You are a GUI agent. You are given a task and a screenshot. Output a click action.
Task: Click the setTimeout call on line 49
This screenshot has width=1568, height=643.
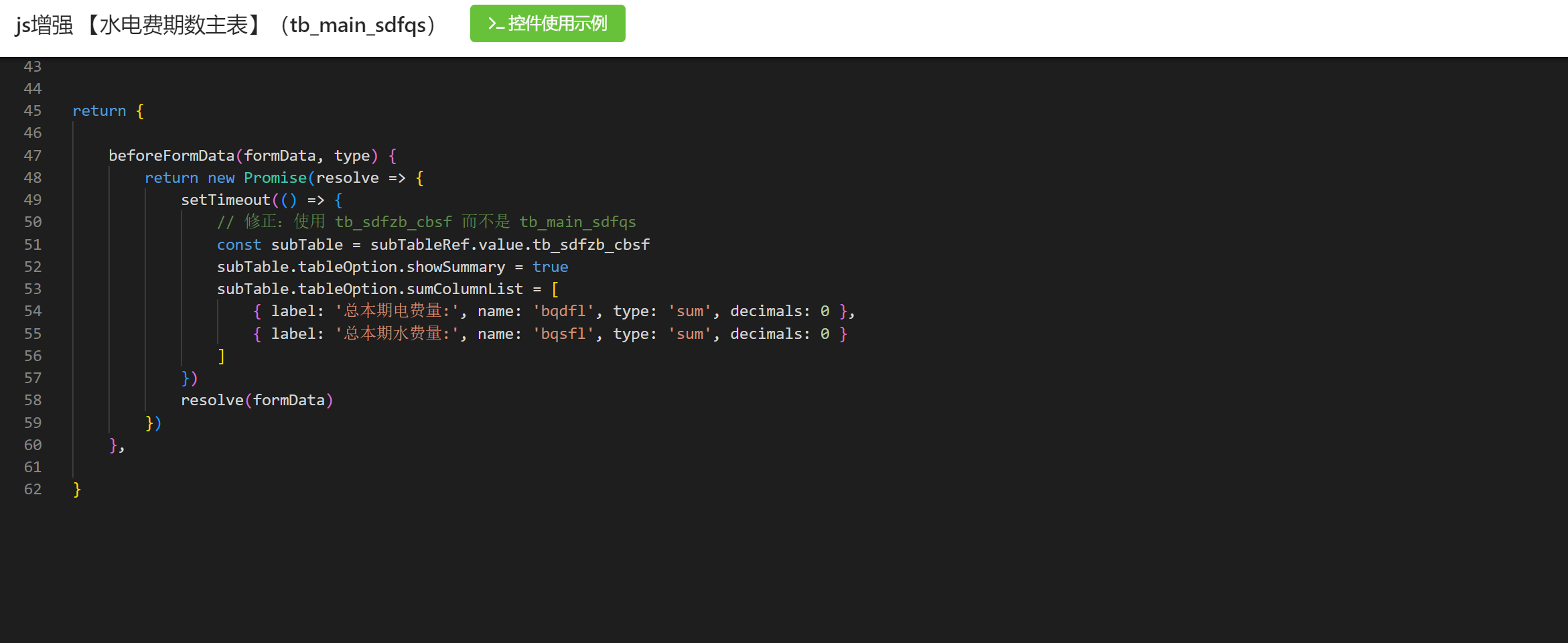225,200
